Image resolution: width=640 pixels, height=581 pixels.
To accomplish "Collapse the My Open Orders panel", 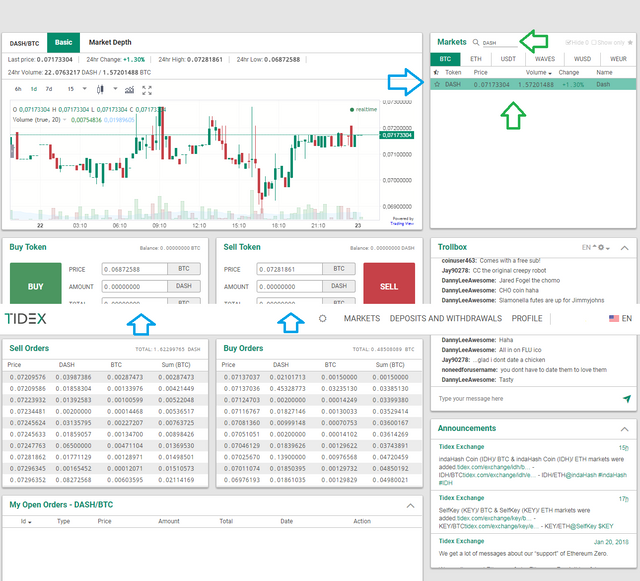I will [x=411, y=506].
